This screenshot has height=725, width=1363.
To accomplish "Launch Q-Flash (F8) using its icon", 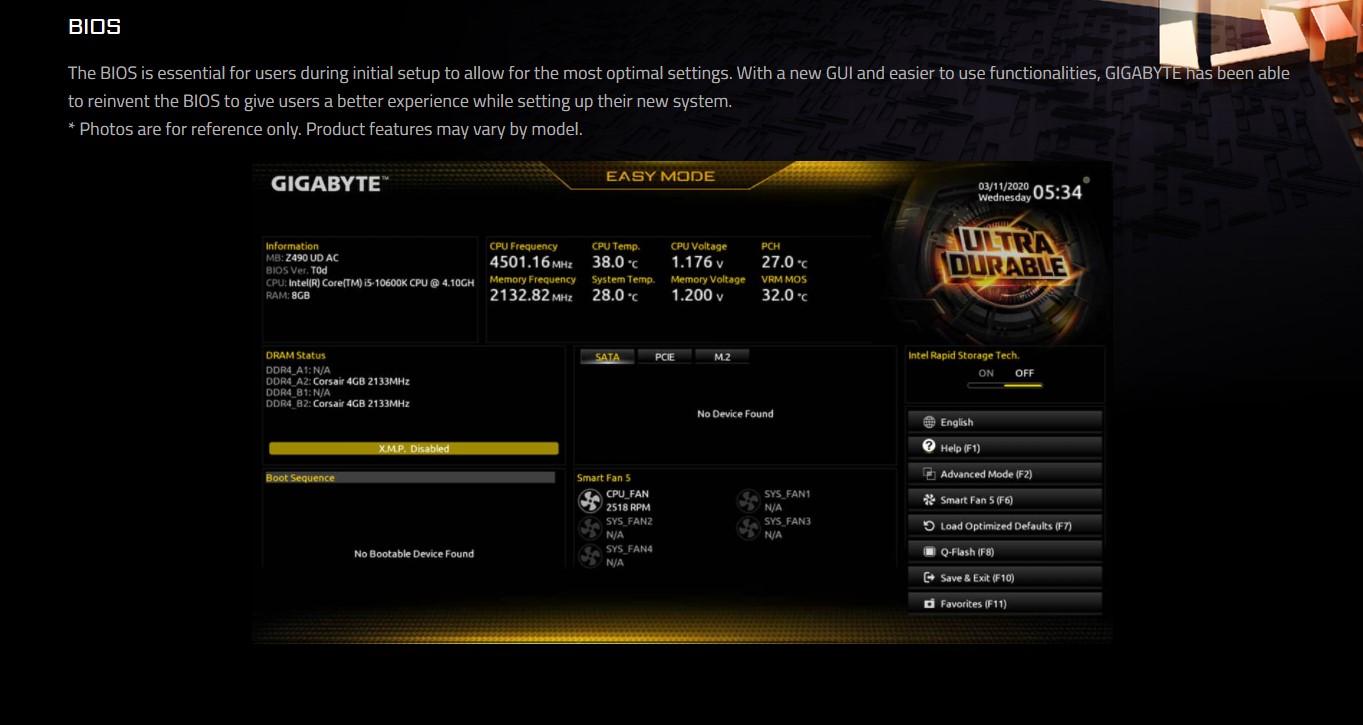I will coord(927,551).
